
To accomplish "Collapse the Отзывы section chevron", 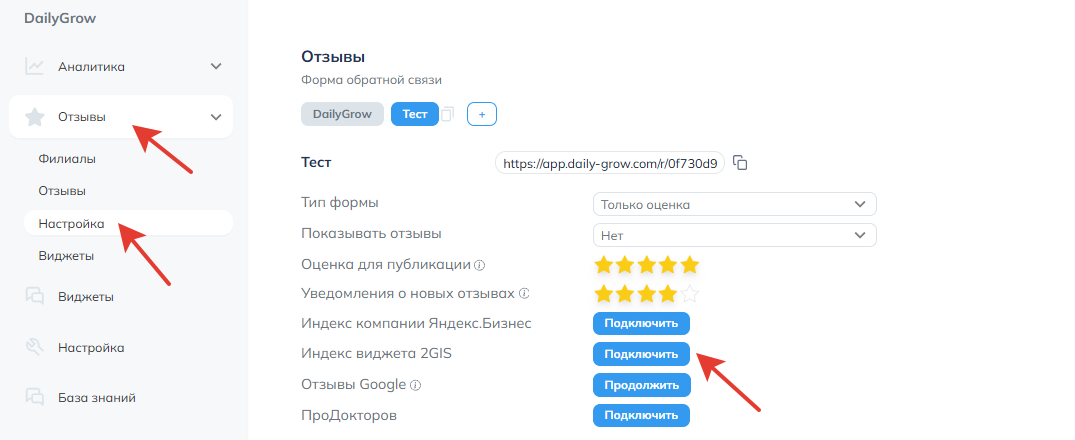I will 216,117.
